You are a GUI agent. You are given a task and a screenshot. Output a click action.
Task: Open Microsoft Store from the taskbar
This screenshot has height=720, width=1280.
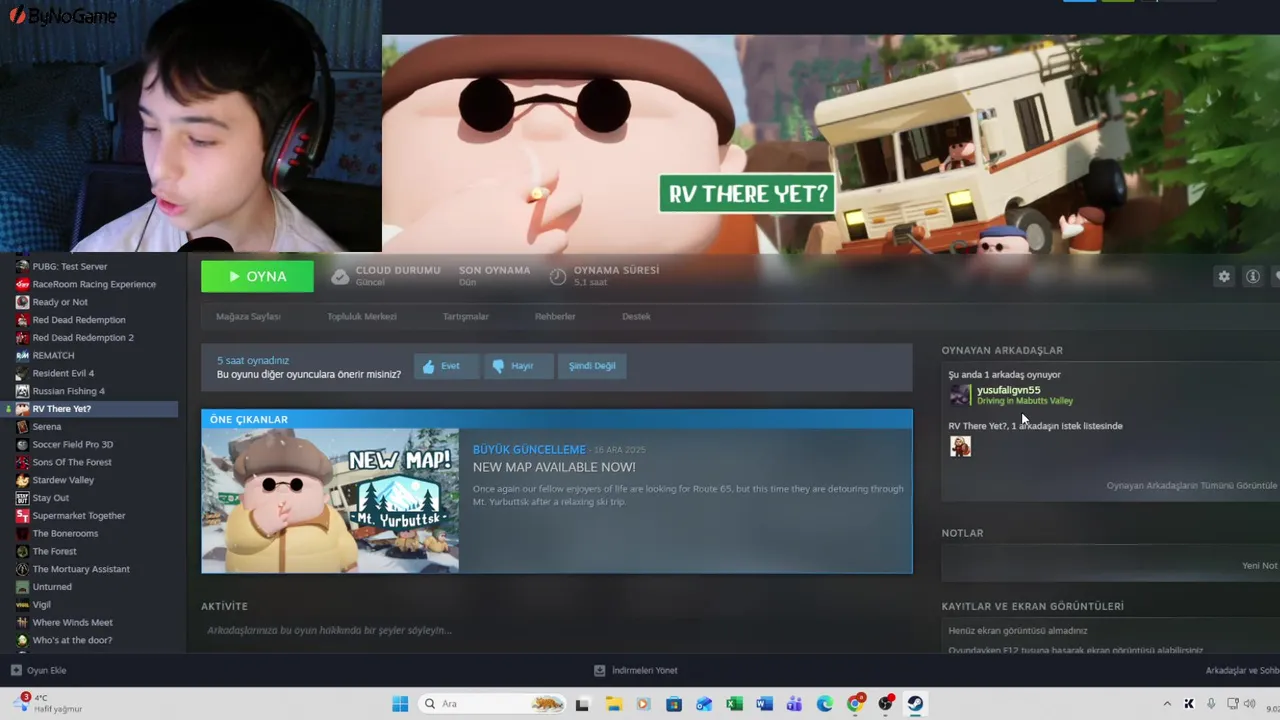tap(674, 704)
